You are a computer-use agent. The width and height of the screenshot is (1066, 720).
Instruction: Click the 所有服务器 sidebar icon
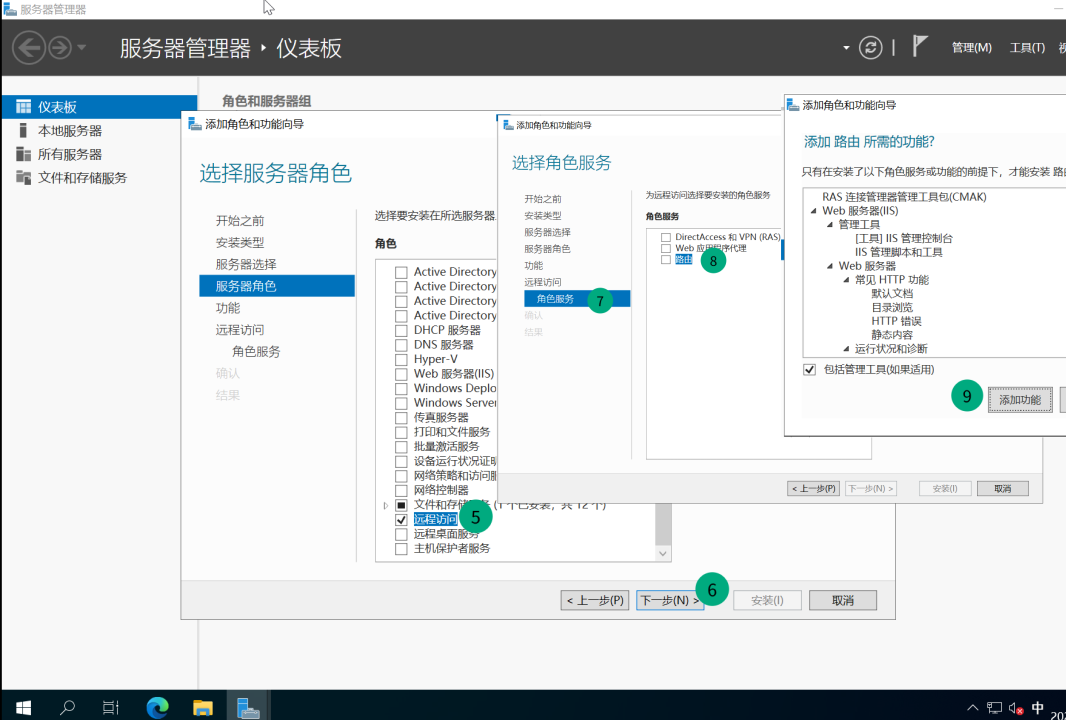pyautogui.click(x=23, y=154)
